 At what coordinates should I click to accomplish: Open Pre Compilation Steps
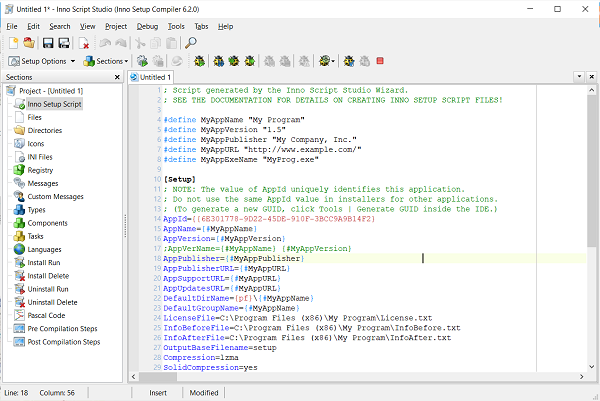(x=62, y=329)
